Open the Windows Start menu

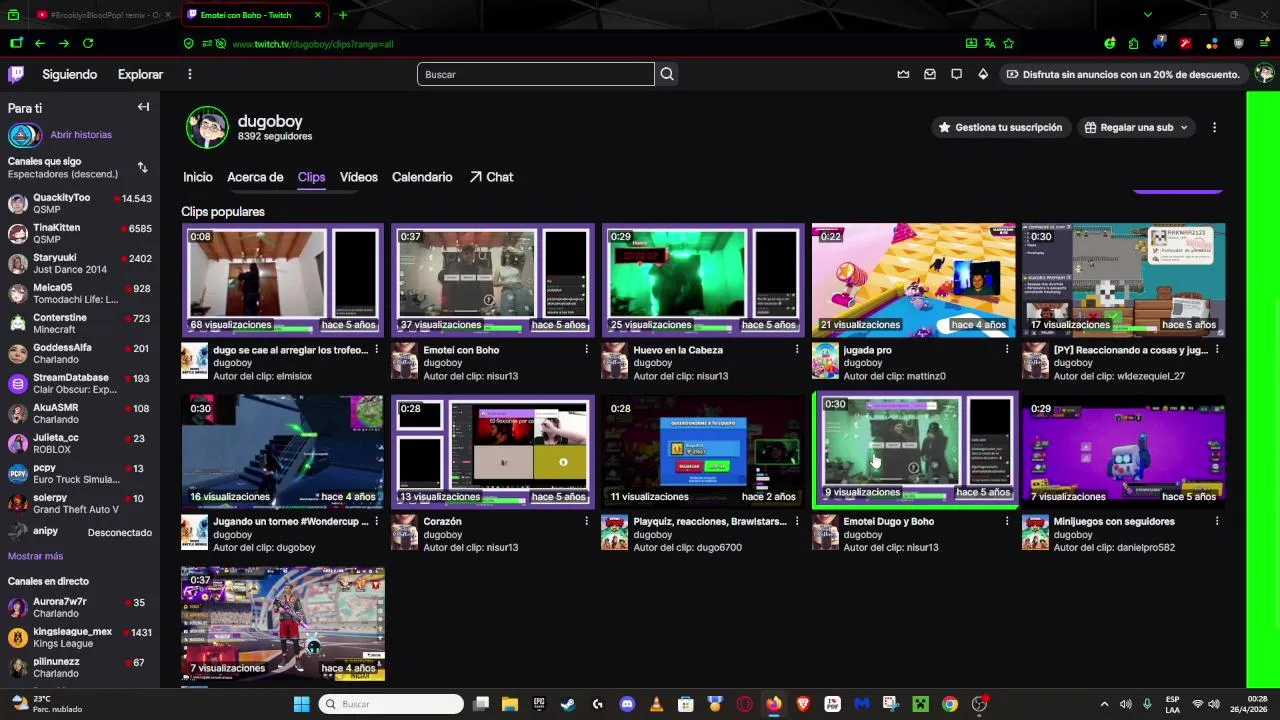click(x=301, y=704)
